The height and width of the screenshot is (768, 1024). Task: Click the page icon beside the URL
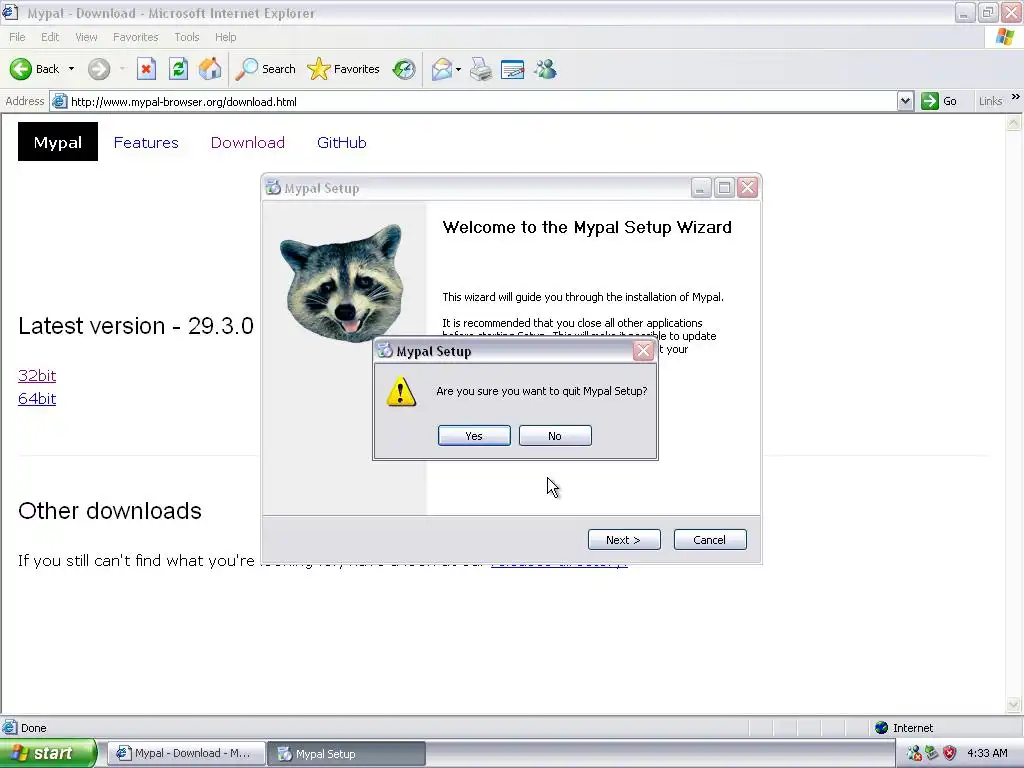coord(59,101)
